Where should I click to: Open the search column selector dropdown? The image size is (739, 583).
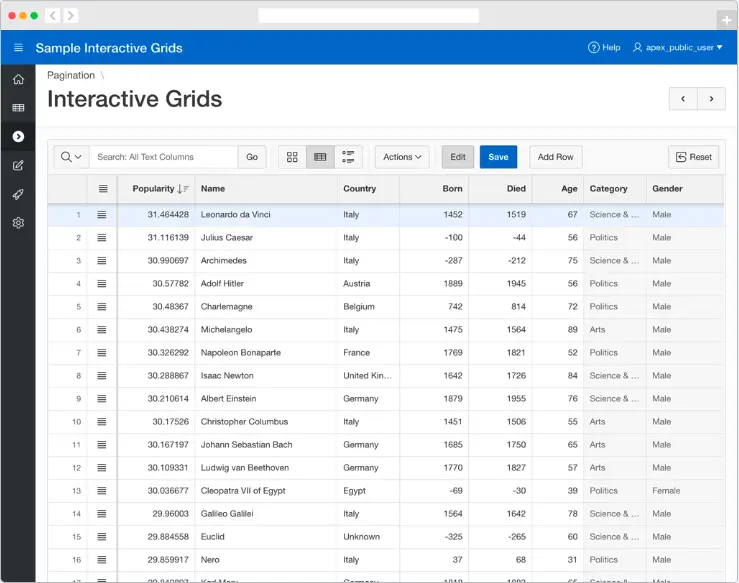click(x=72, y=157)
